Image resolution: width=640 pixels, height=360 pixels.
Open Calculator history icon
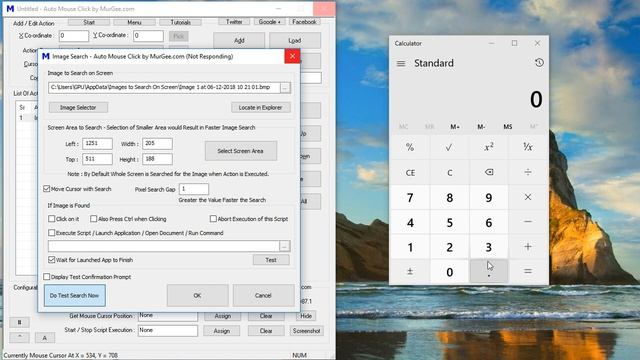[539, 63]
